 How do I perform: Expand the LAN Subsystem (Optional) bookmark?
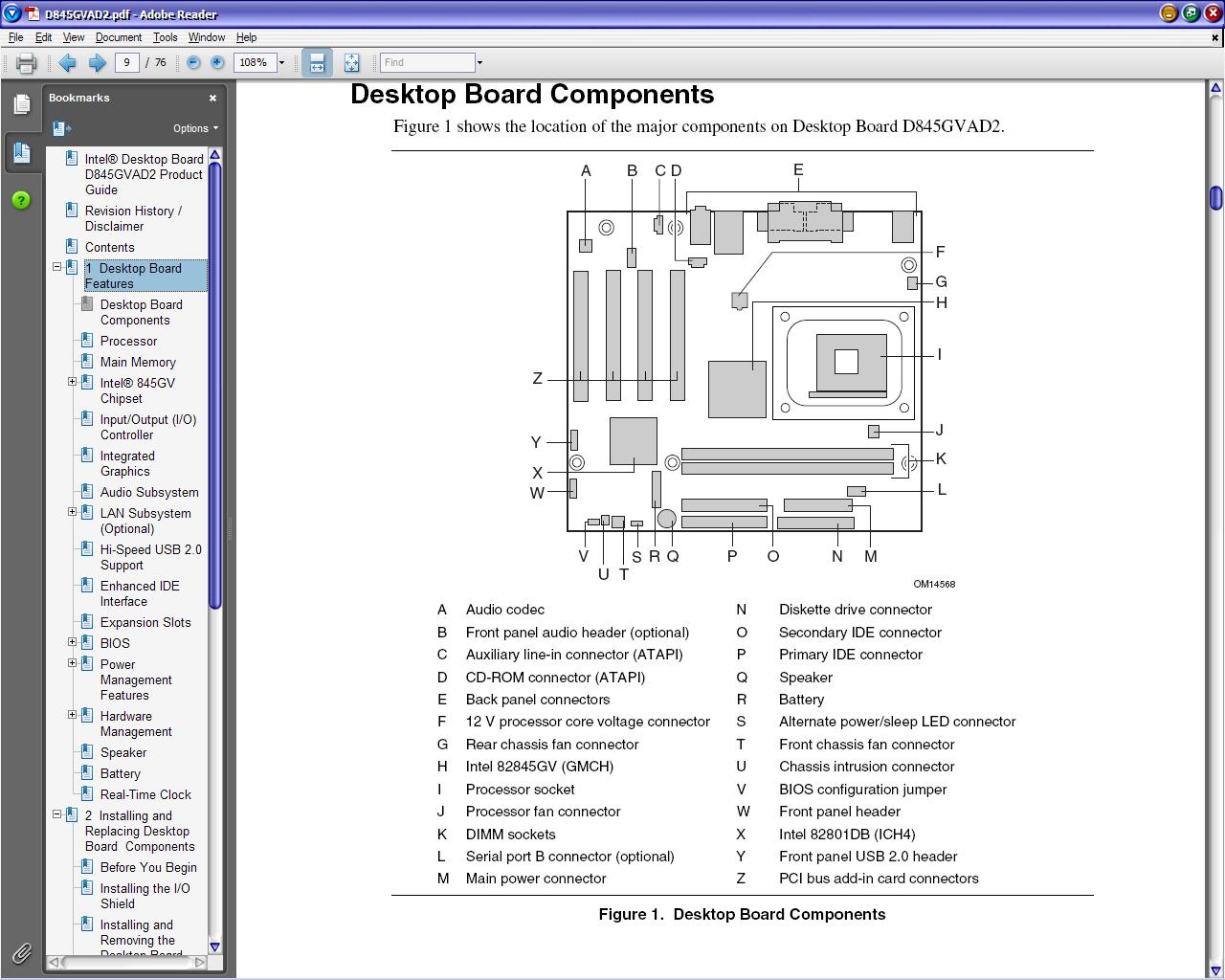pyautogui.click(x=72, y=512)
